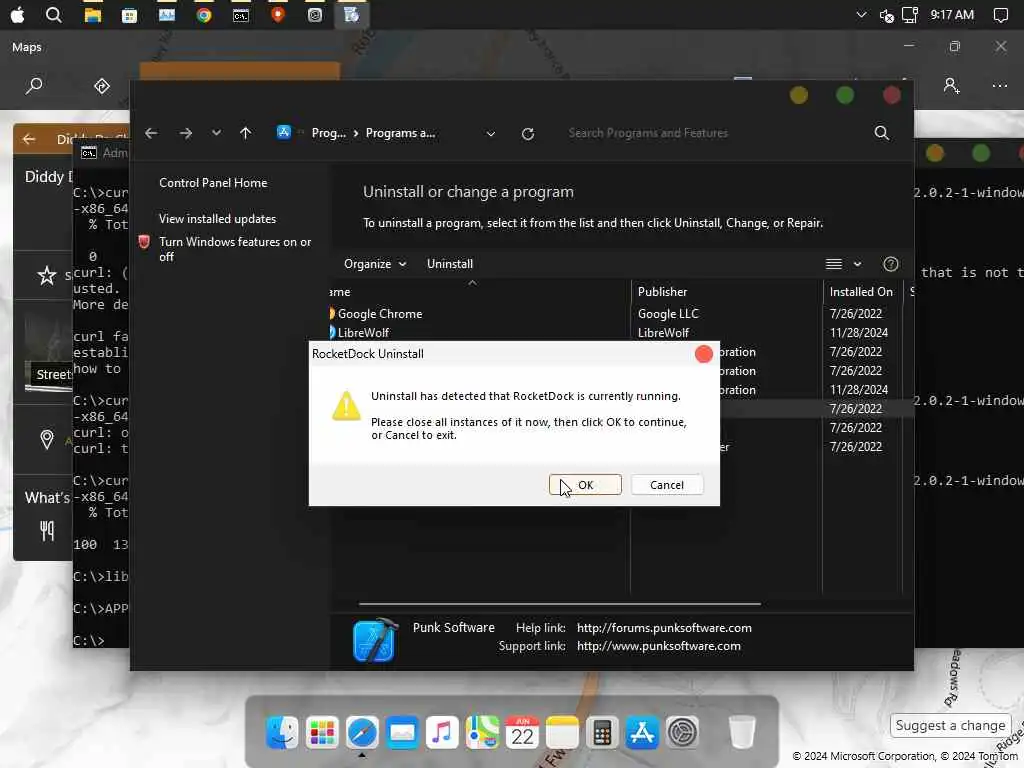Click the Uninstall toolbar command
Image resolution: width=1024 pixels, height=768 pixels.
pos(450,264)
